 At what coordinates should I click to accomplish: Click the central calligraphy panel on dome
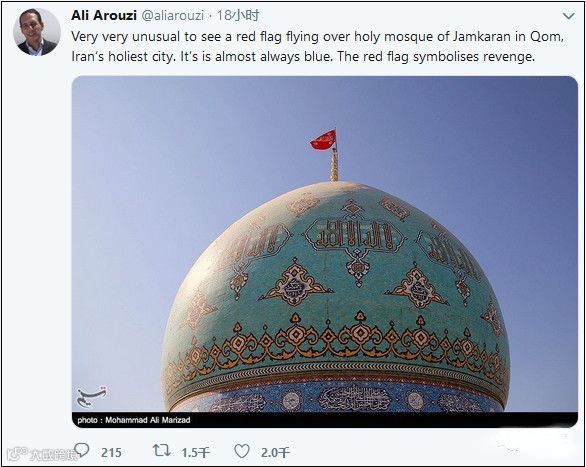(354, 235)
